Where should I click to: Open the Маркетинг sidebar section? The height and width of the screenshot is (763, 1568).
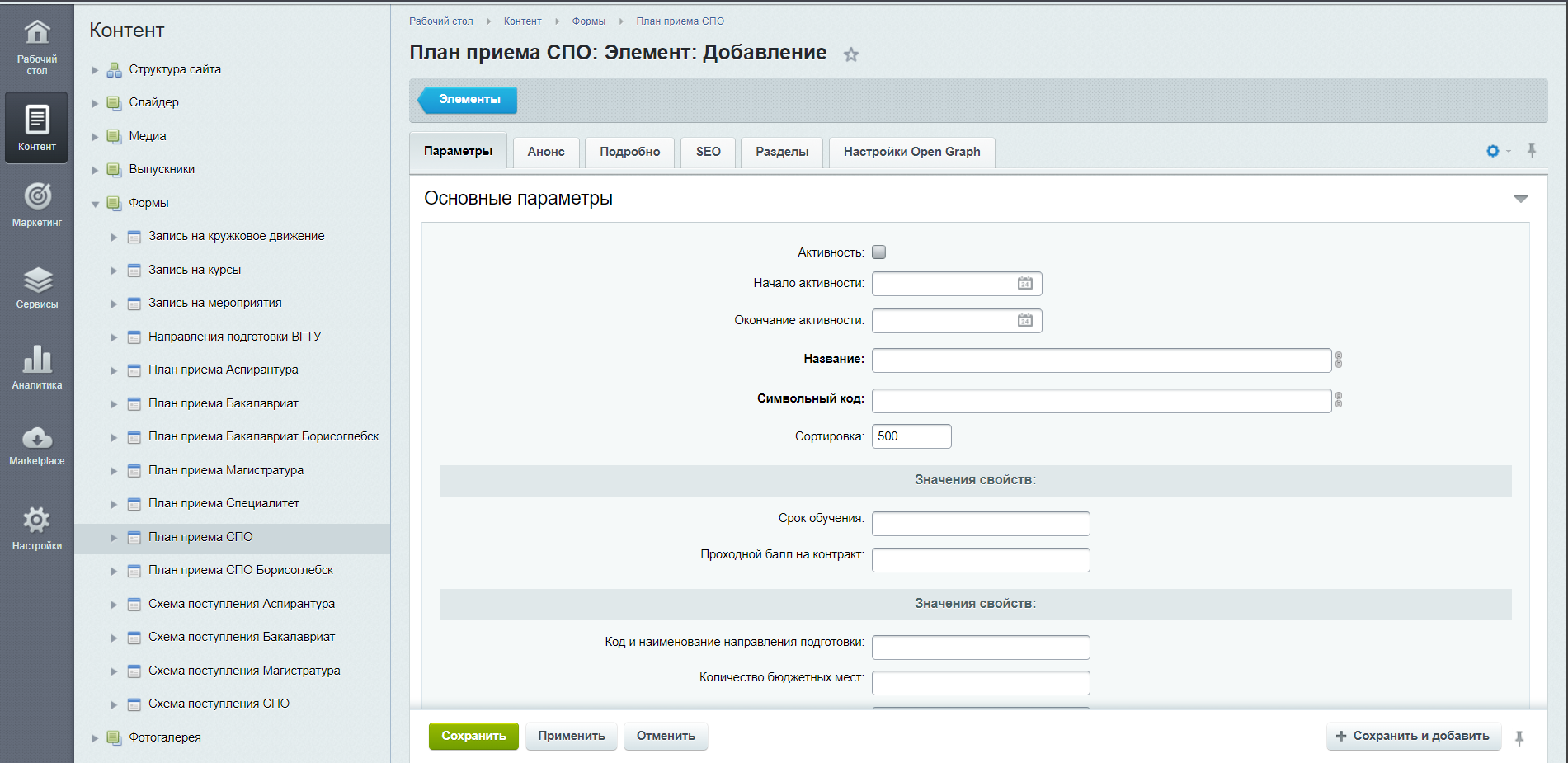click(37, 205)
